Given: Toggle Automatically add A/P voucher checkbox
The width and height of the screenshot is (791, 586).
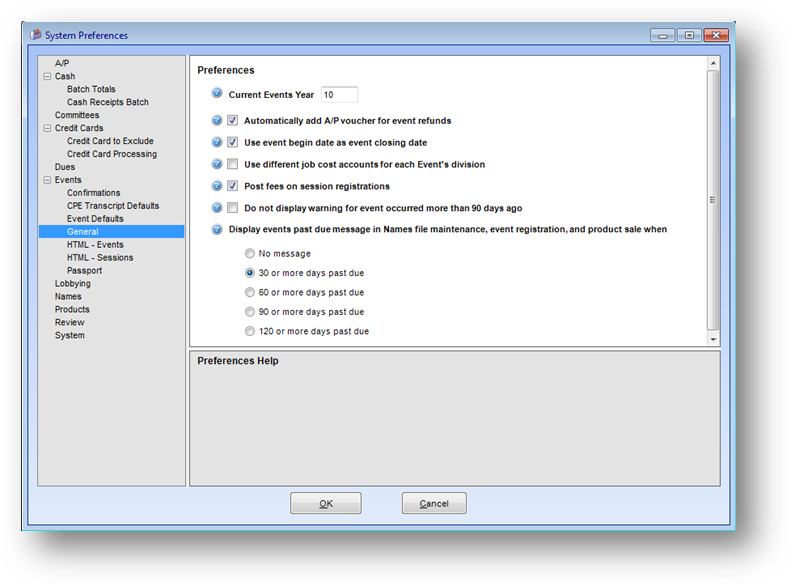Looking at the screenshot, I should coord(232,120).
